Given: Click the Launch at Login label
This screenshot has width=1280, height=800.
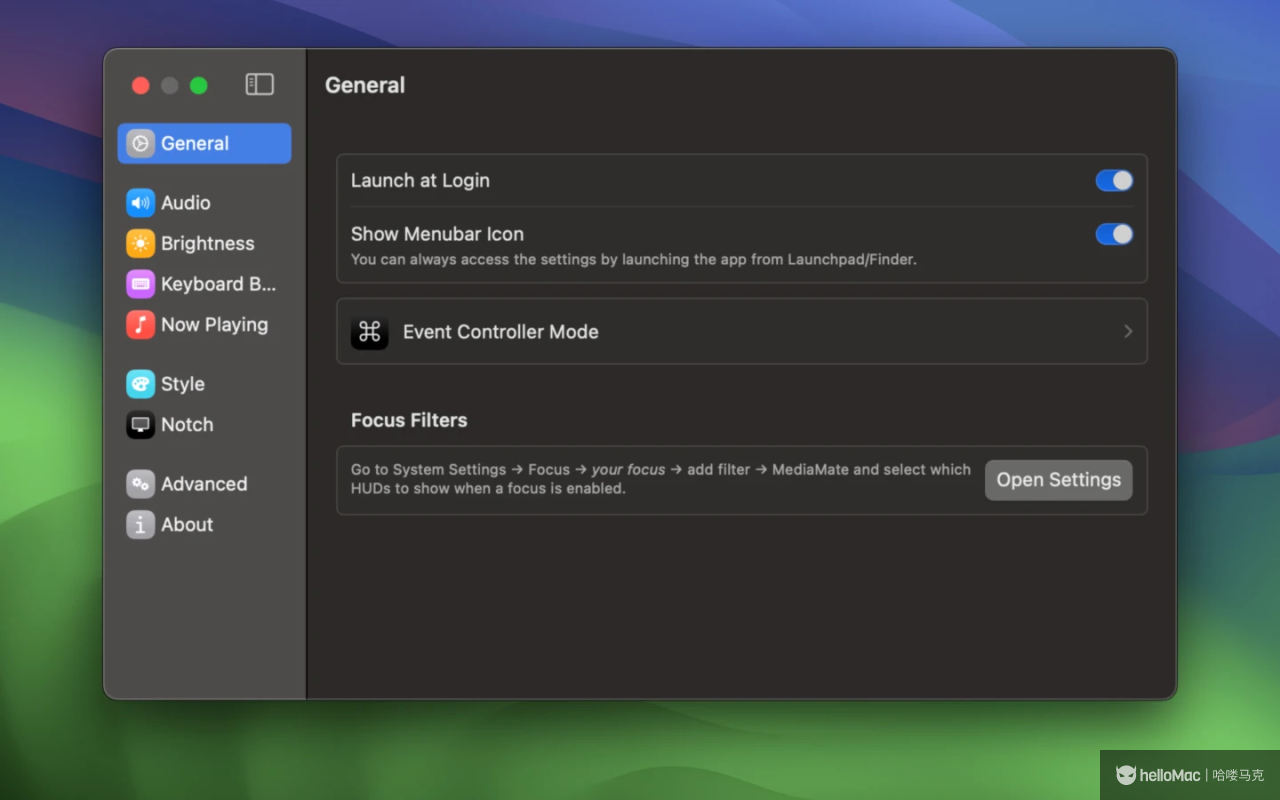Looking at the screenshot, I should pos(420,181).
